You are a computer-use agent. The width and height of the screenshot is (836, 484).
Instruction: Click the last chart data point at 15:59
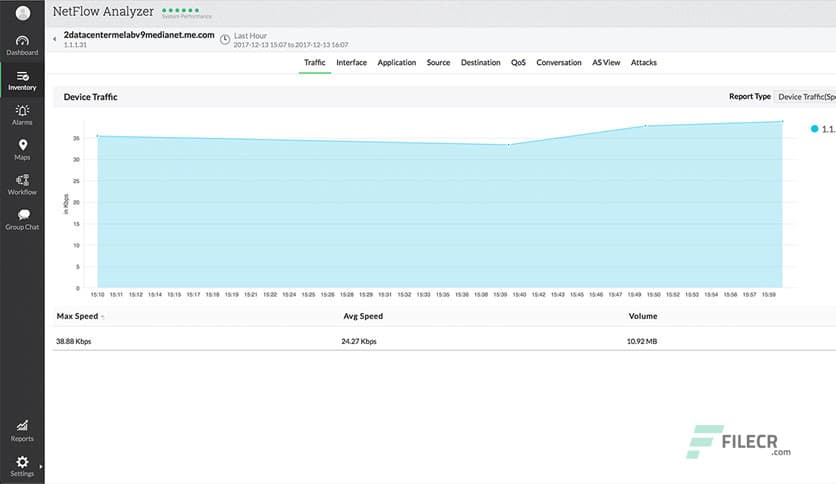point(782,122)
